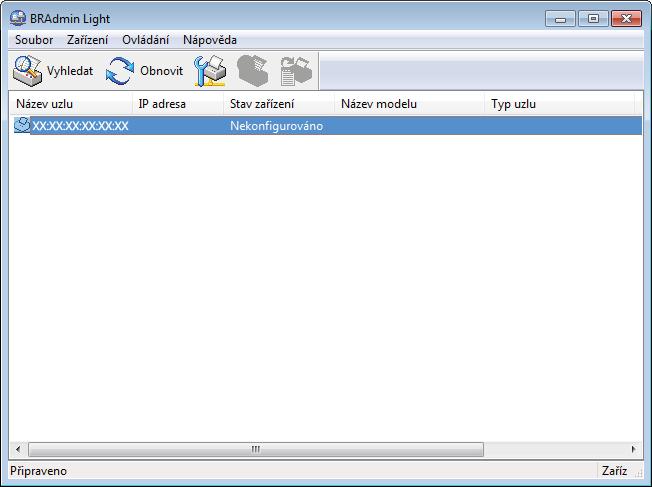The width and height of the screenshot is (652, 487).
Task: Minimize the BRAdmin Light window
Action: click(560, 19)
